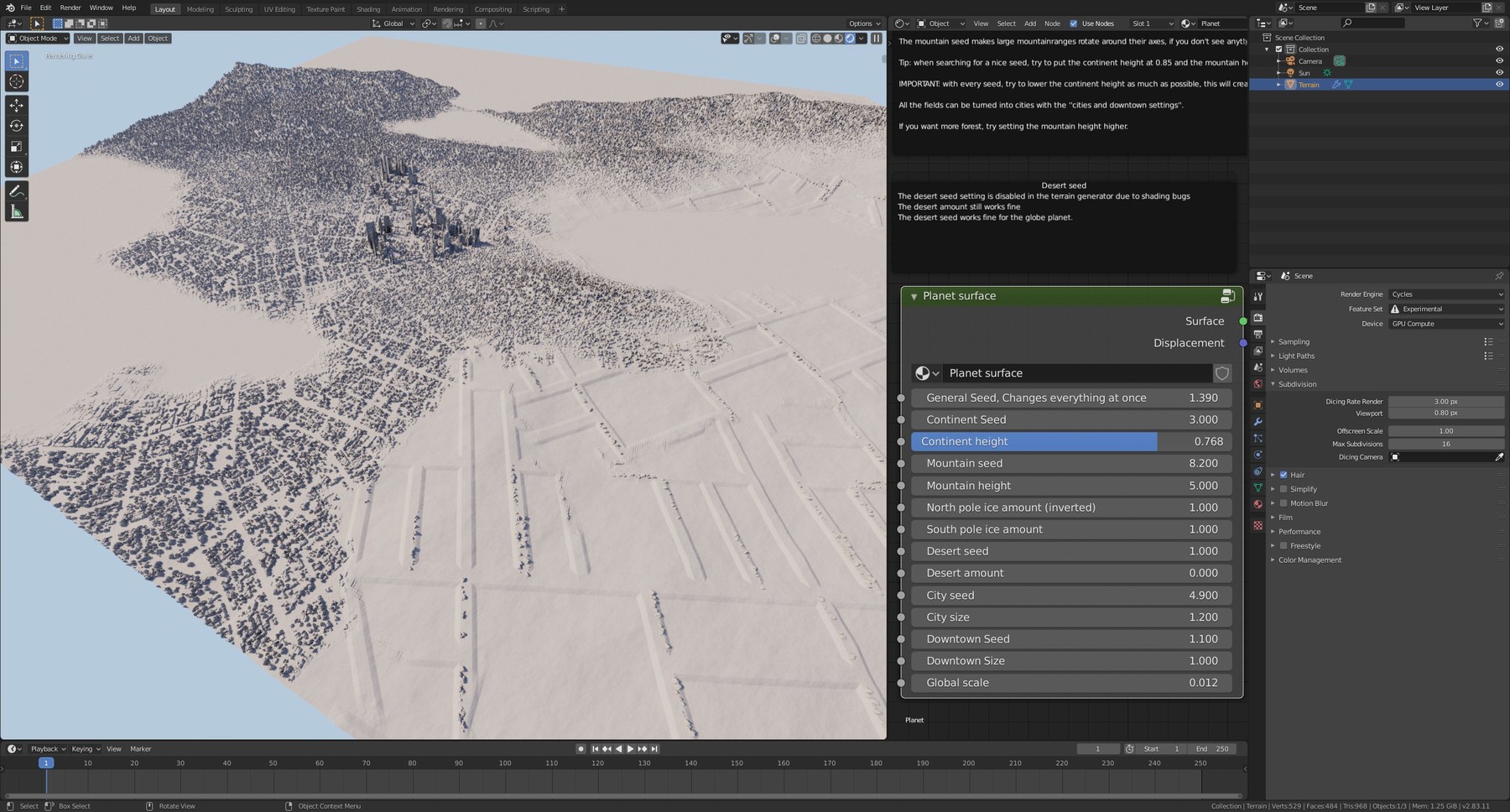Pick the Annotate tool
This screenshot has width=1510, height=812.
pos(16,190)
